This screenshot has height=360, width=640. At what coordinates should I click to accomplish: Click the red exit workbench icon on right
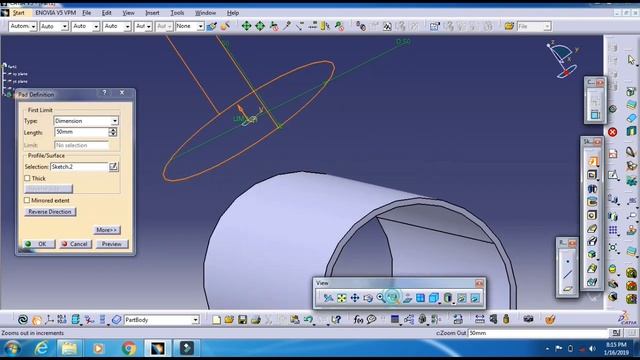click(612, 132)
